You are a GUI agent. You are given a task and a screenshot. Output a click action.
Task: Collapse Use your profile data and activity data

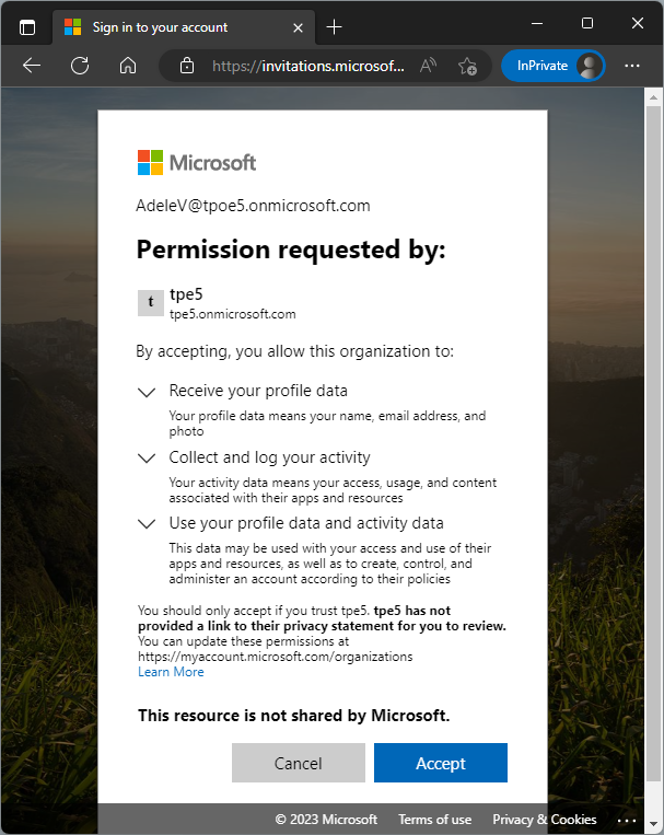(146, 522)
